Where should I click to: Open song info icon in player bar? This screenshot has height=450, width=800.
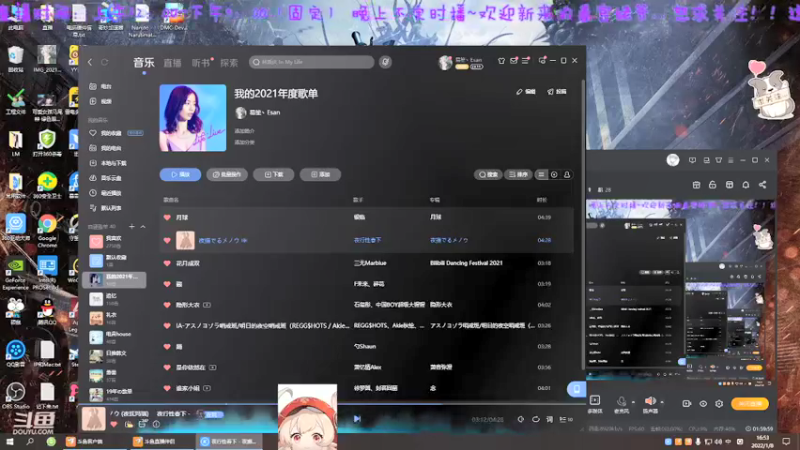coord(157,424)
